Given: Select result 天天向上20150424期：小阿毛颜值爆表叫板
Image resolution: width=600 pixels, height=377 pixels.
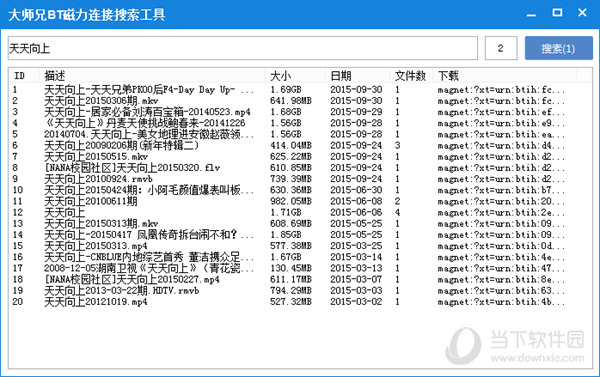Looking at the screenshot, I should coord(149,190).
